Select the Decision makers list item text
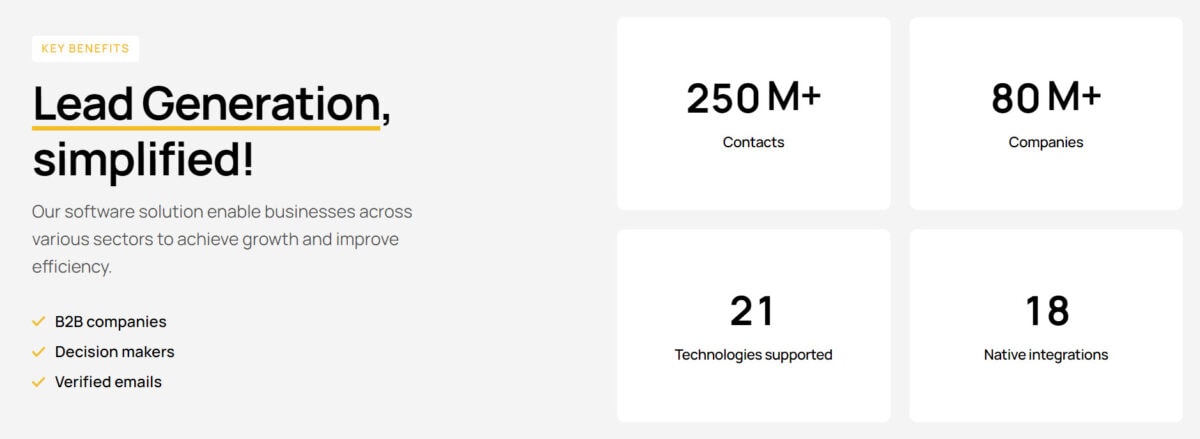Screen dimensions: 1200x439 pyautogui.click(x=115, y=352)
